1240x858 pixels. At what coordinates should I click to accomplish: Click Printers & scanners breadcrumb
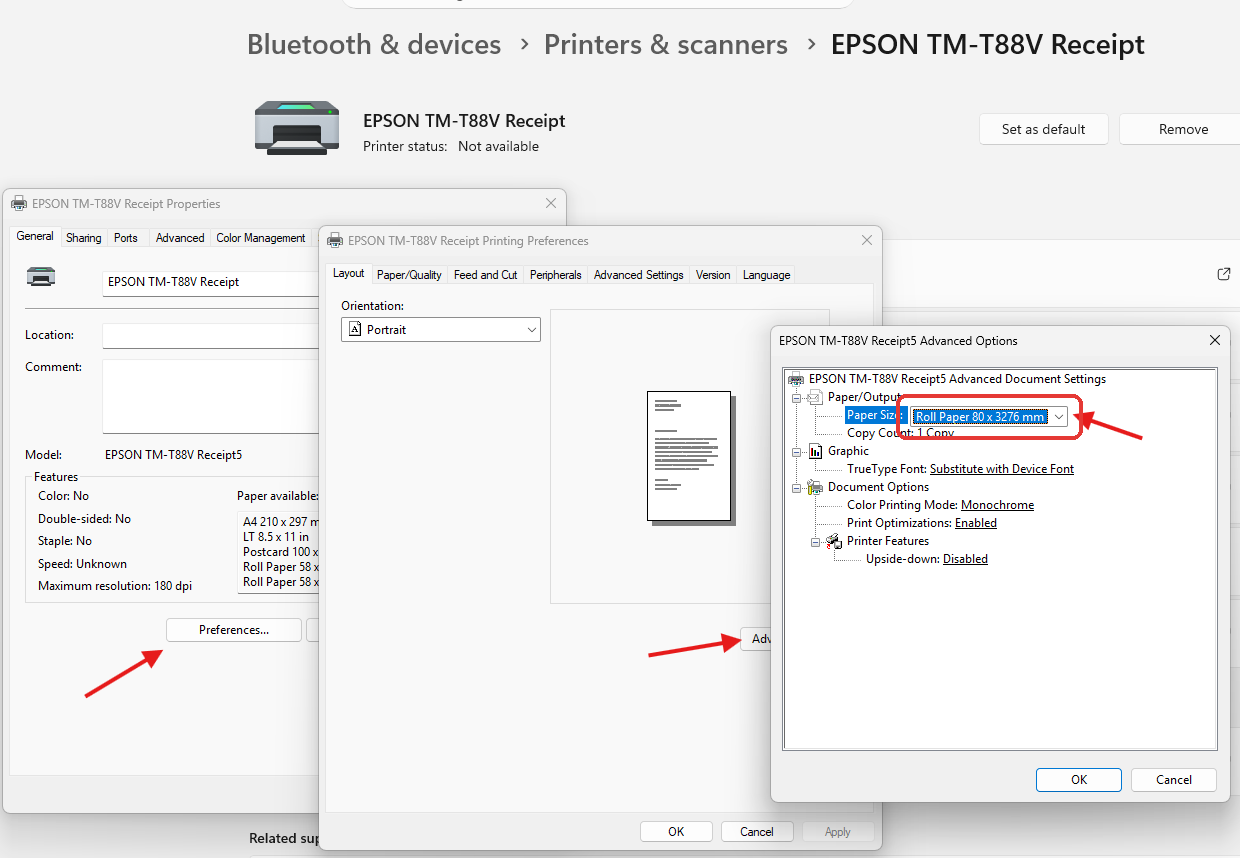pos(666,44)
